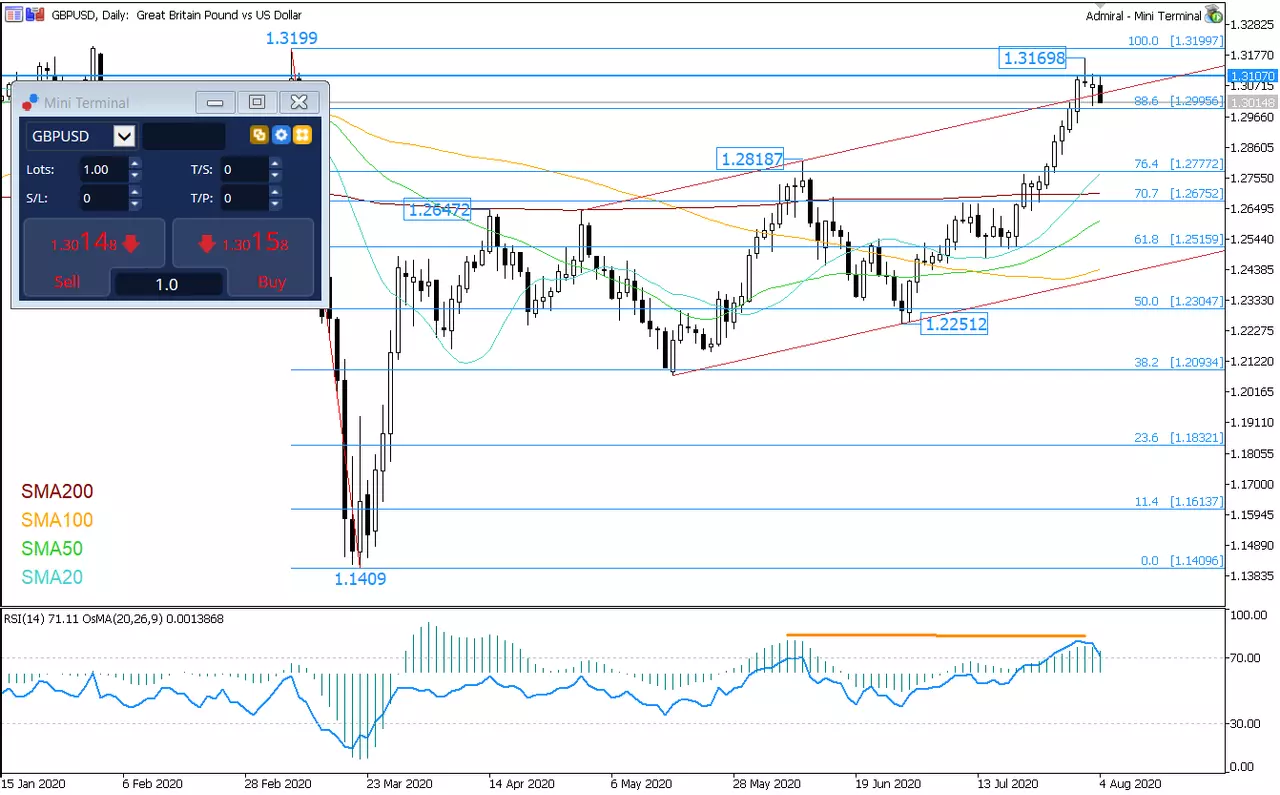
Task: Click the RSI(14) OsMA indicator label
Action: click(x=114, y=618)
